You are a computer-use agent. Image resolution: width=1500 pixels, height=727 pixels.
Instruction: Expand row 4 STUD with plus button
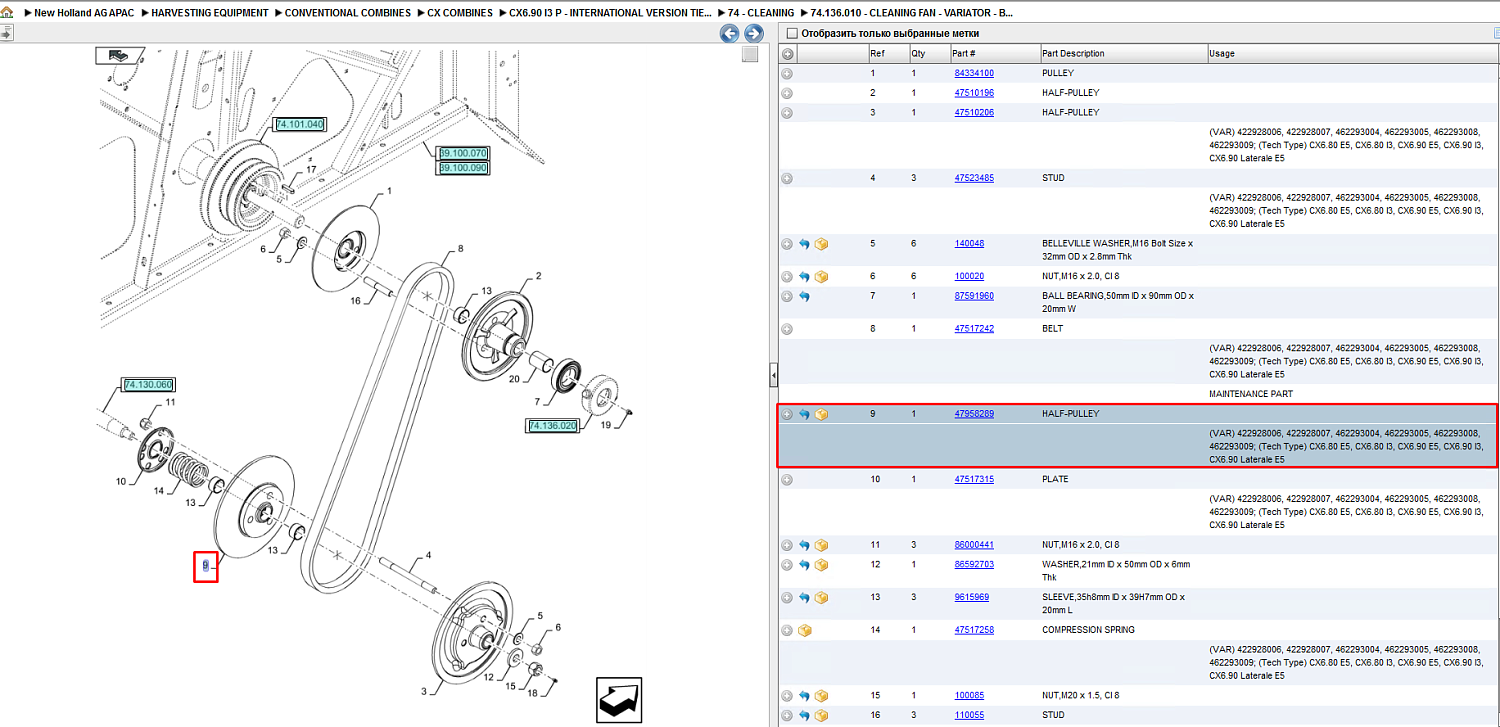tap(787, 179)
